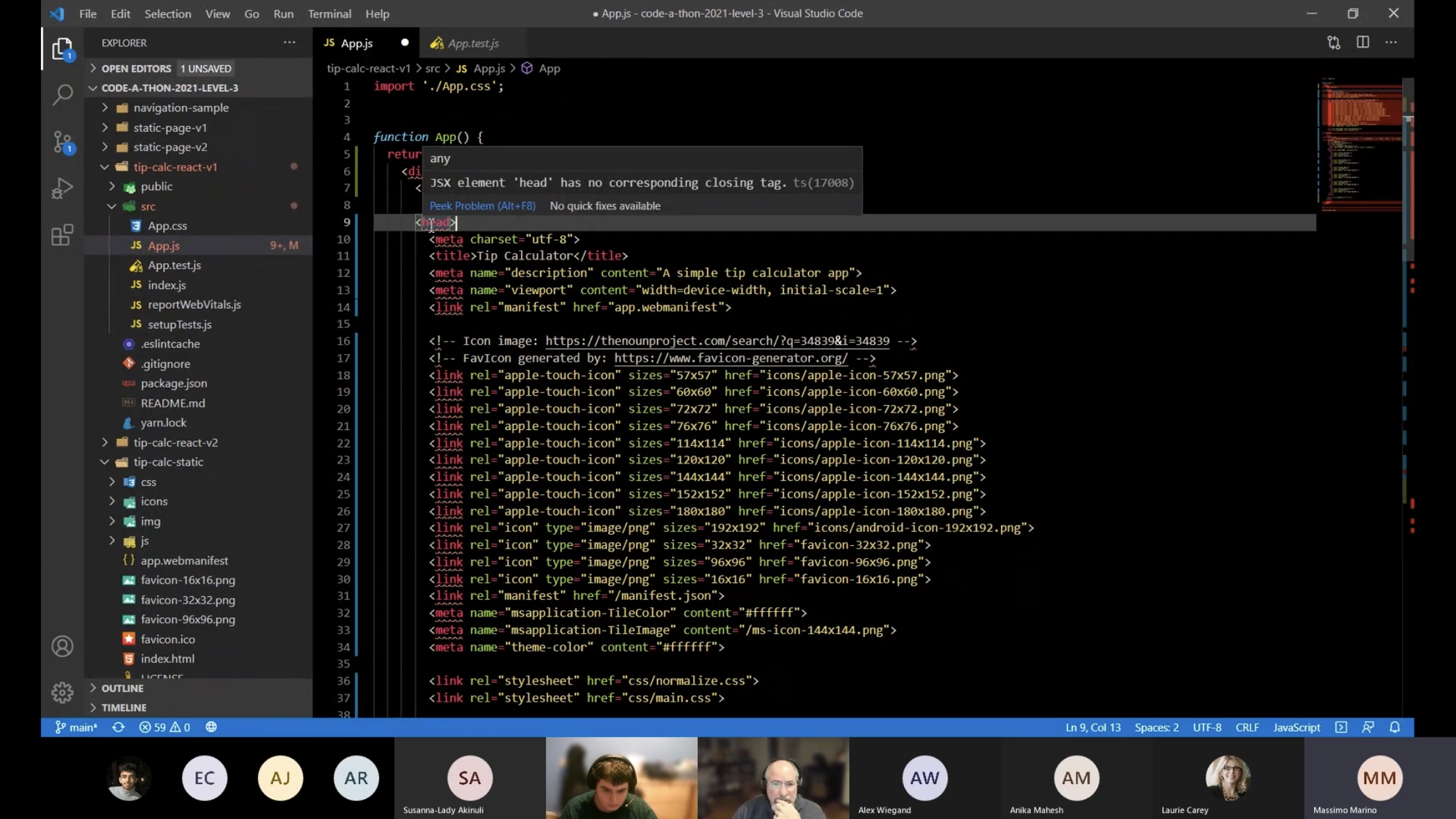Screen dimensions: 1456x819
Task: Open the Search view in activity bar
Action: pyautogui.click(x=62, y=94)
